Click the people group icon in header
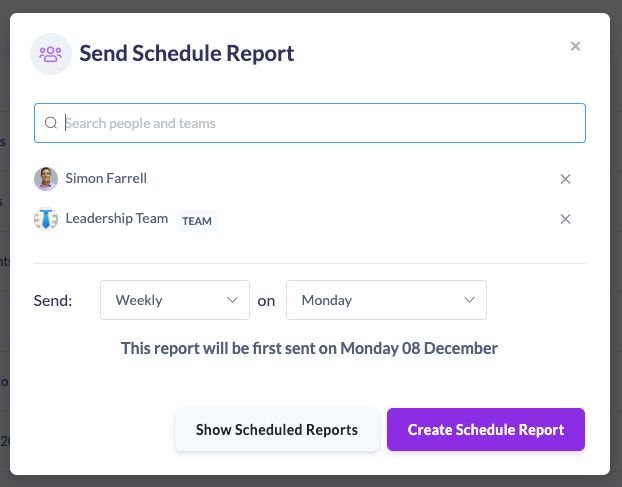 point(50,54)
